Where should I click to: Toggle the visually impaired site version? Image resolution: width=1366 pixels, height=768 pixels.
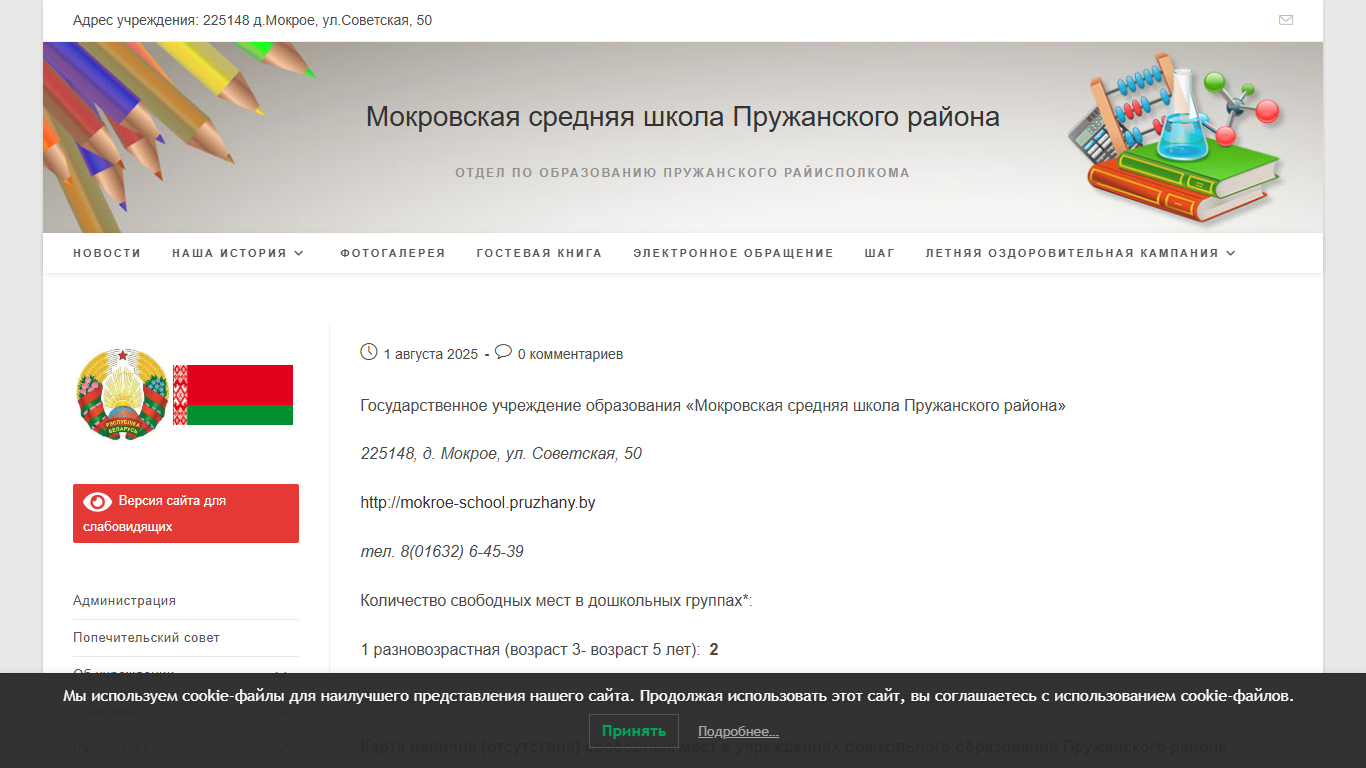(186, 513)
